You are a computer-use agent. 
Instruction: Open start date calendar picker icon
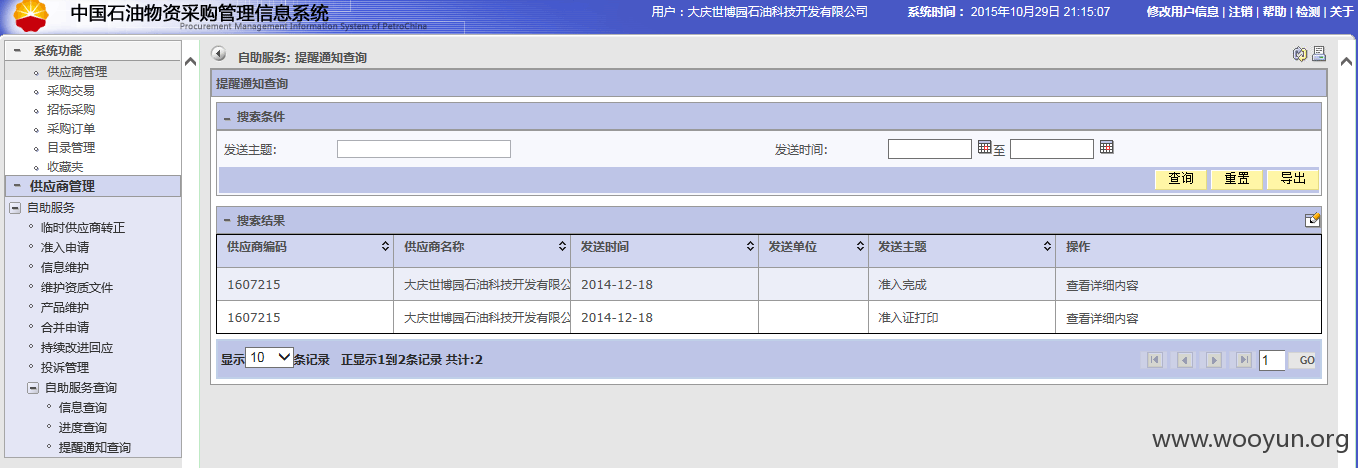[x=985, y=147]
